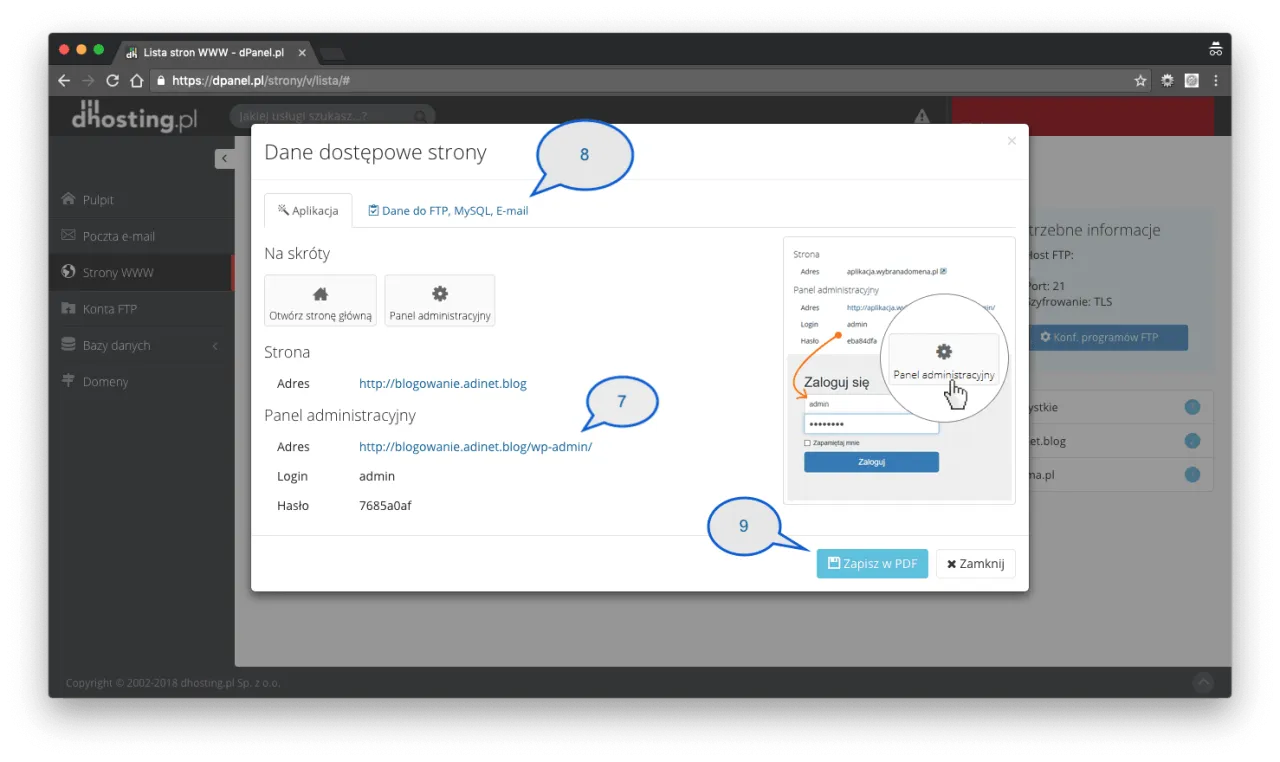Open Chrome's three-dot menu

[x=1216, y=81]
